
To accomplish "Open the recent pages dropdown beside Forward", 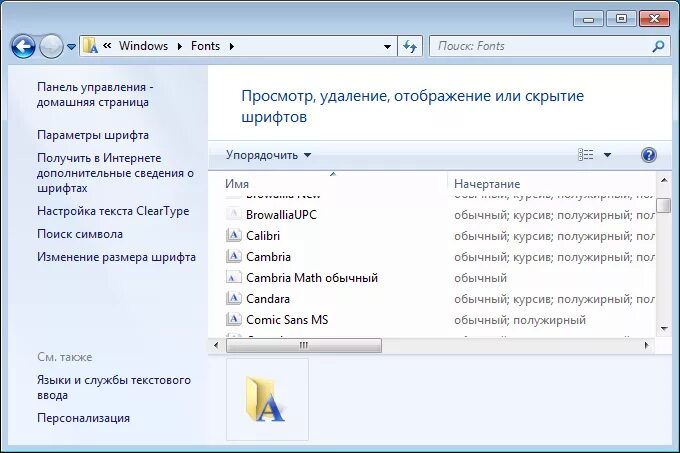I will tap(72, 46).
